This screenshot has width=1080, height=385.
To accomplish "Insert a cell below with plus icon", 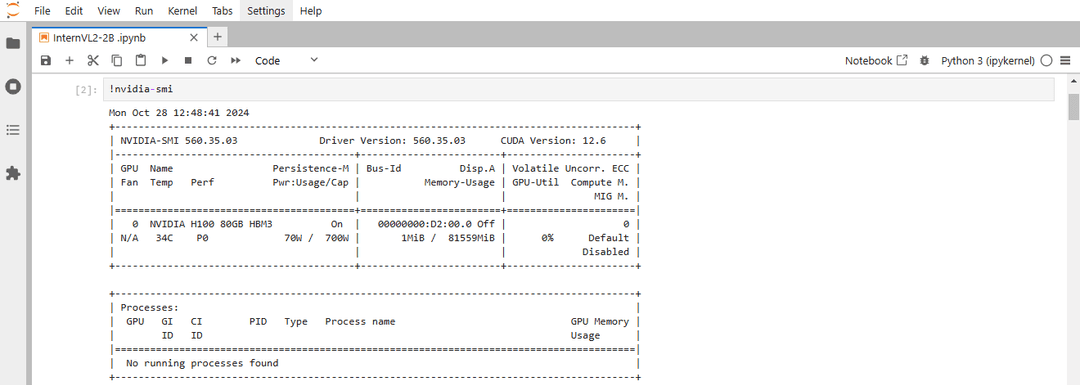I will point(69,61).
